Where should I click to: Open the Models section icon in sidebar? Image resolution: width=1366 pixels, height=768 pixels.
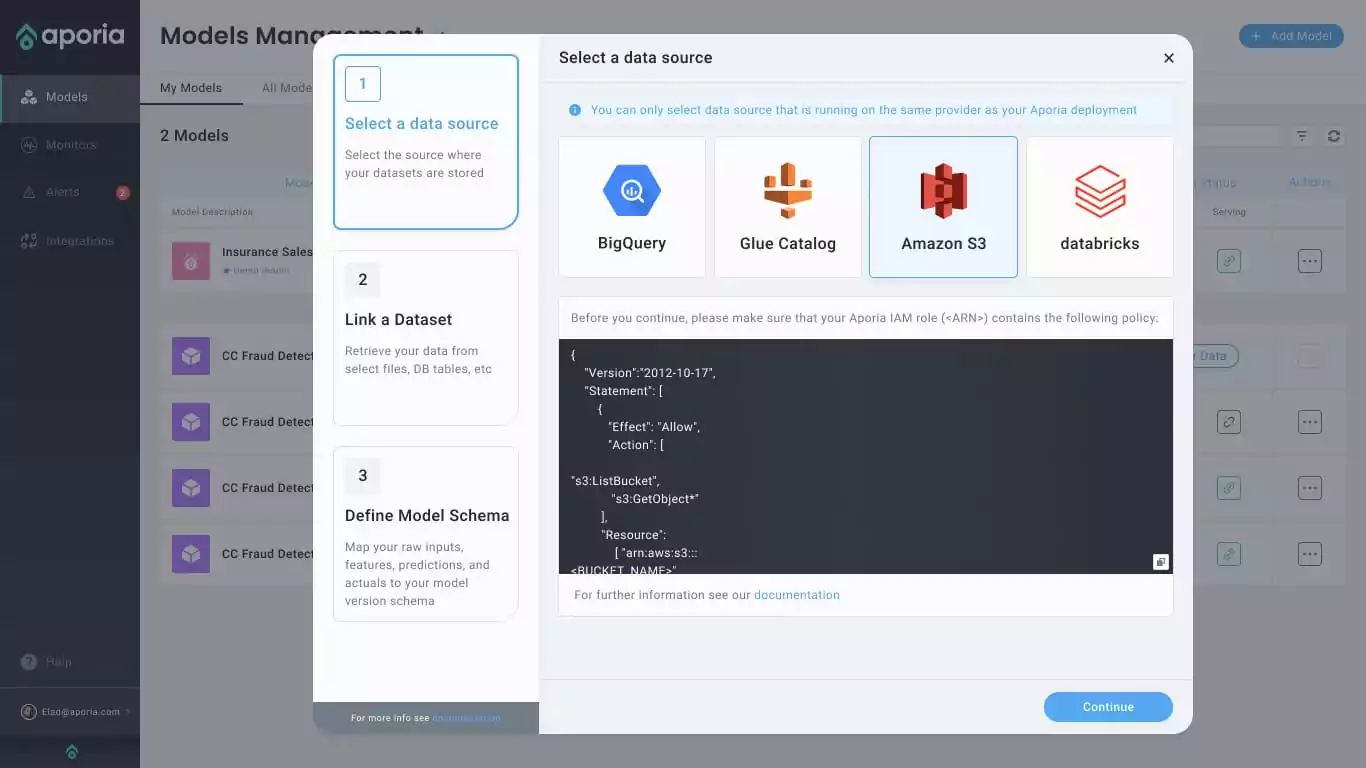coord(28,97)
